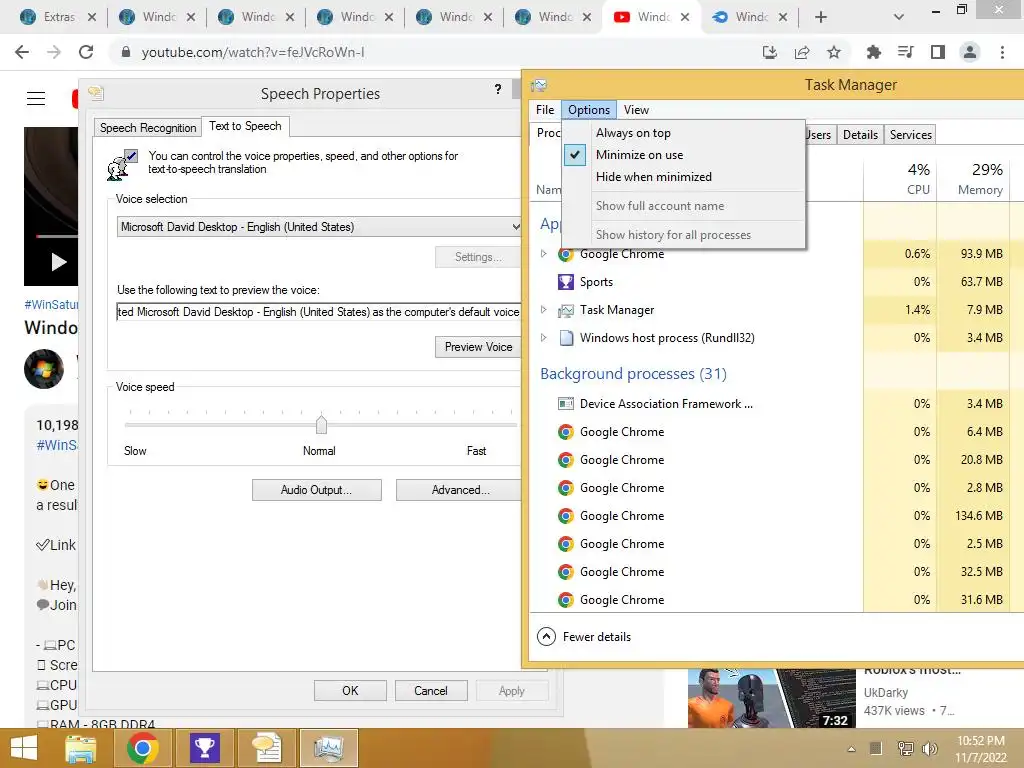Open Google Chrome from taskbar

click(143, 748)
